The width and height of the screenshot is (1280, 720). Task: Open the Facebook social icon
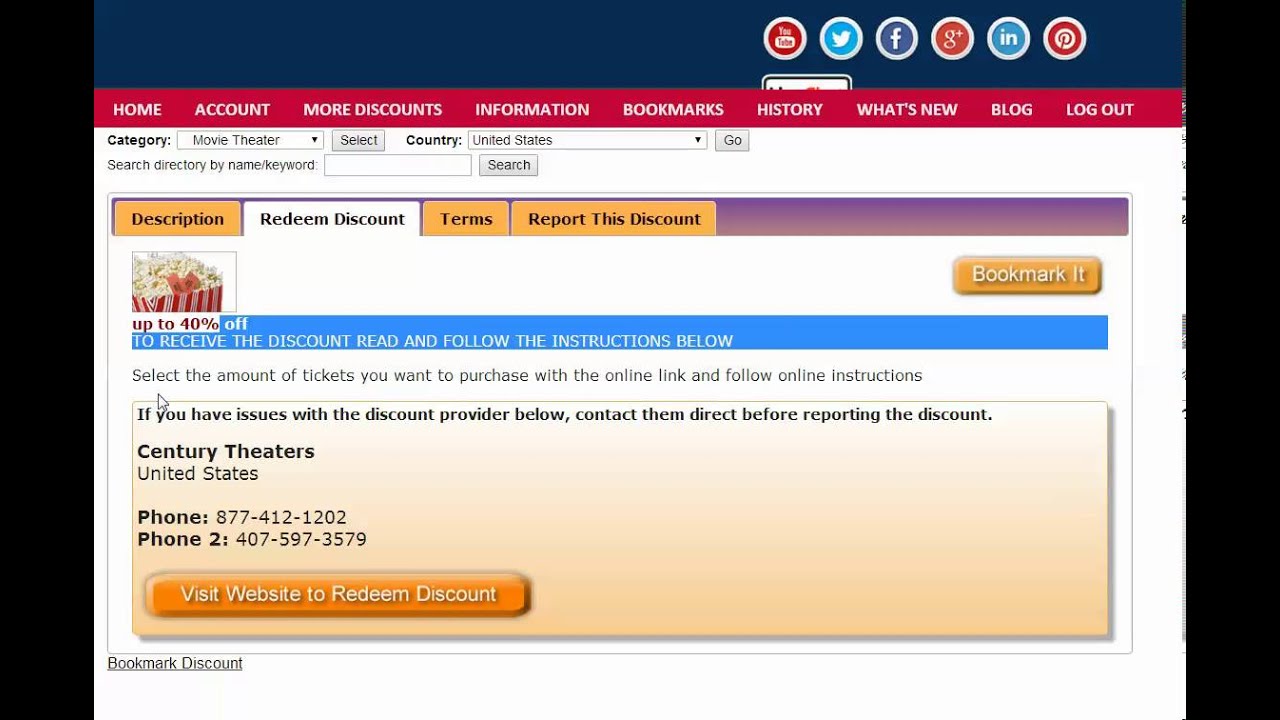click(897, 39)
